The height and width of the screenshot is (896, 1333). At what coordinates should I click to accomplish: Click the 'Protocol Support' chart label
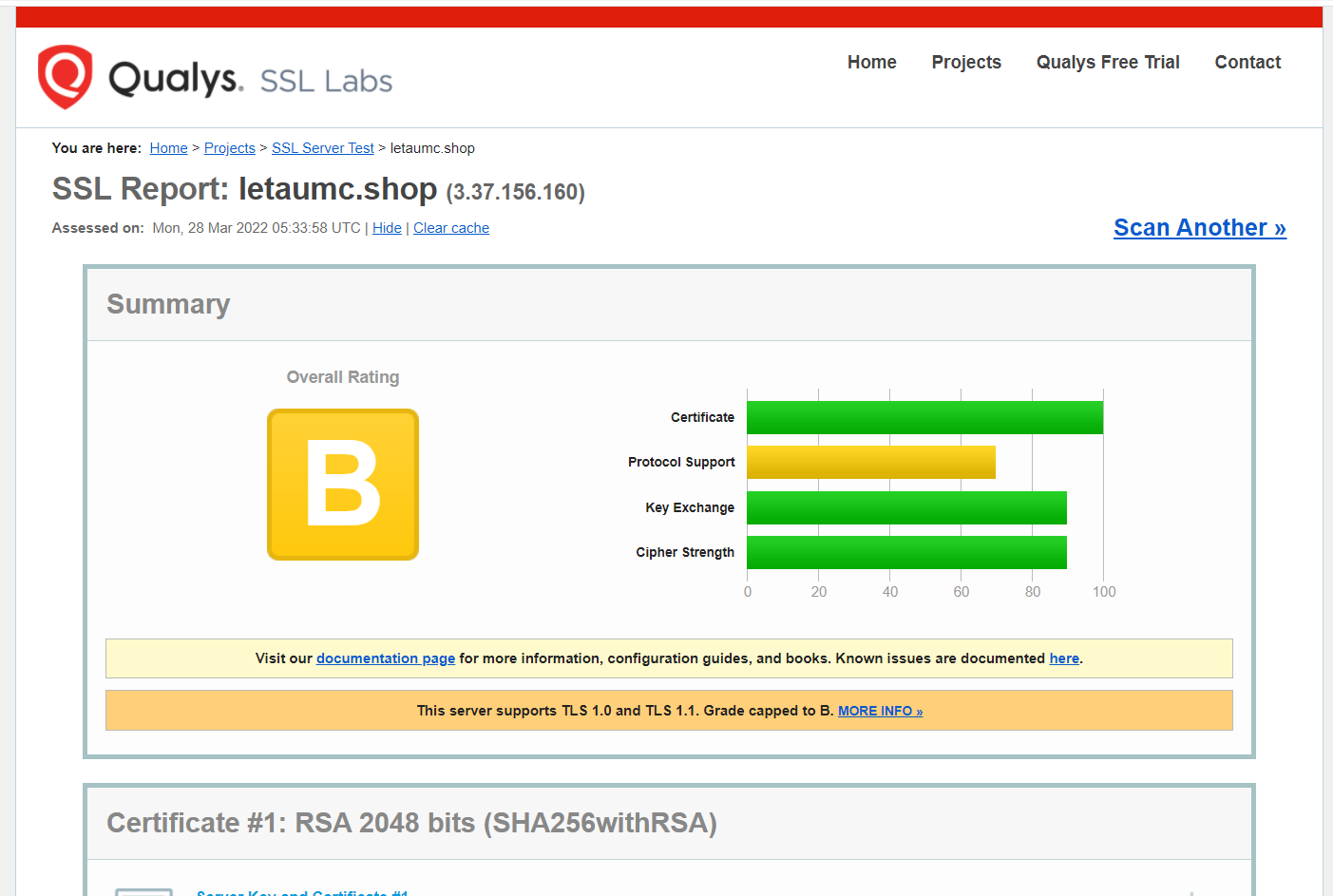pos(681,462)
